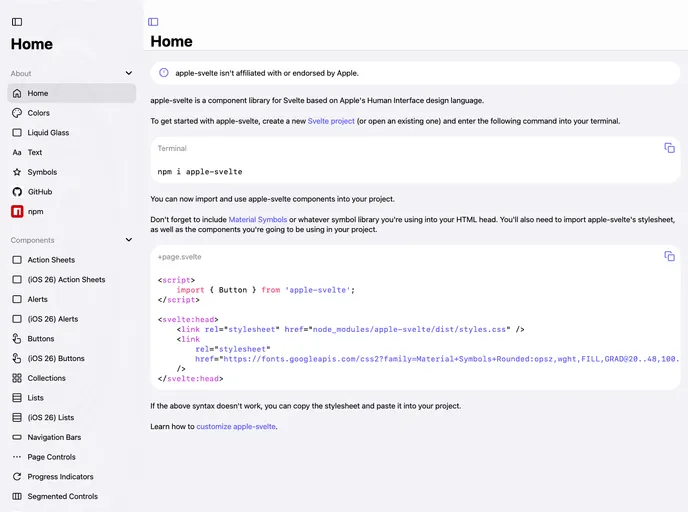Copy the Terminal npm command

[670, 148]
